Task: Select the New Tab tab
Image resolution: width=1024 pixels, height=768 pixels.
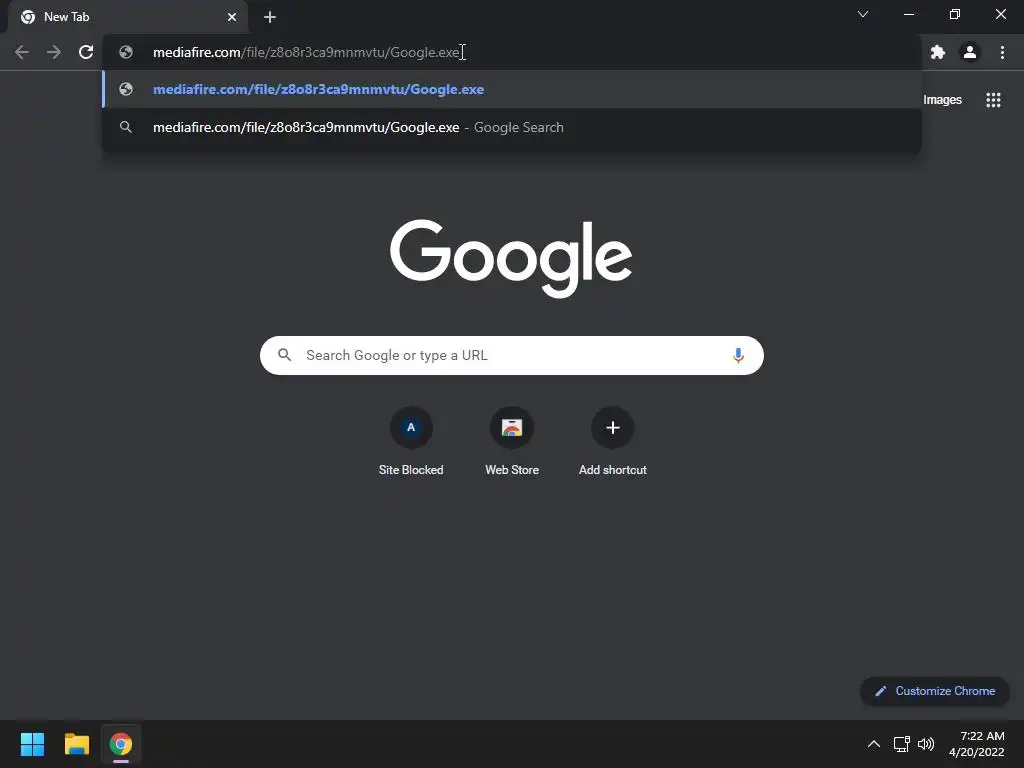Action: pyautogui.click(x=127, y=17)
